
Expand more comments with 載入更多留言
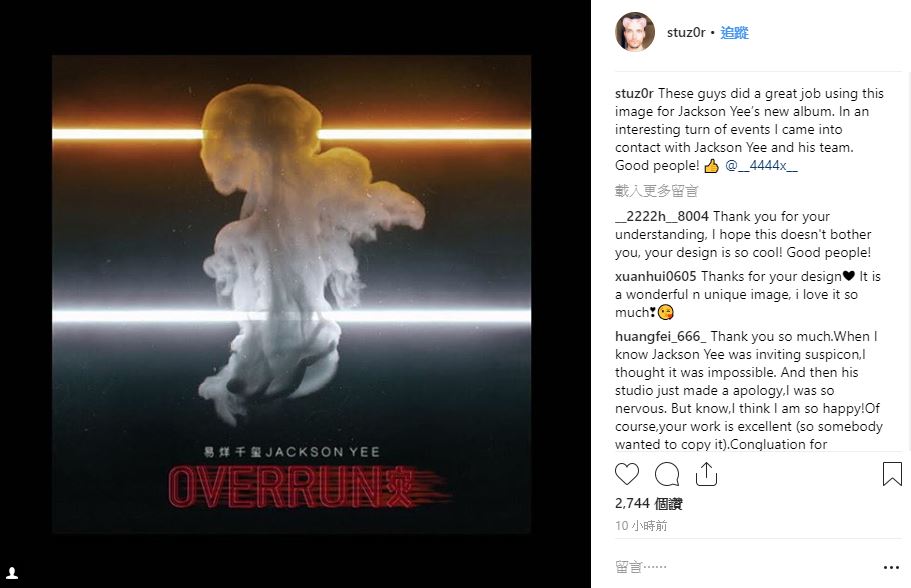click(657, 191)
